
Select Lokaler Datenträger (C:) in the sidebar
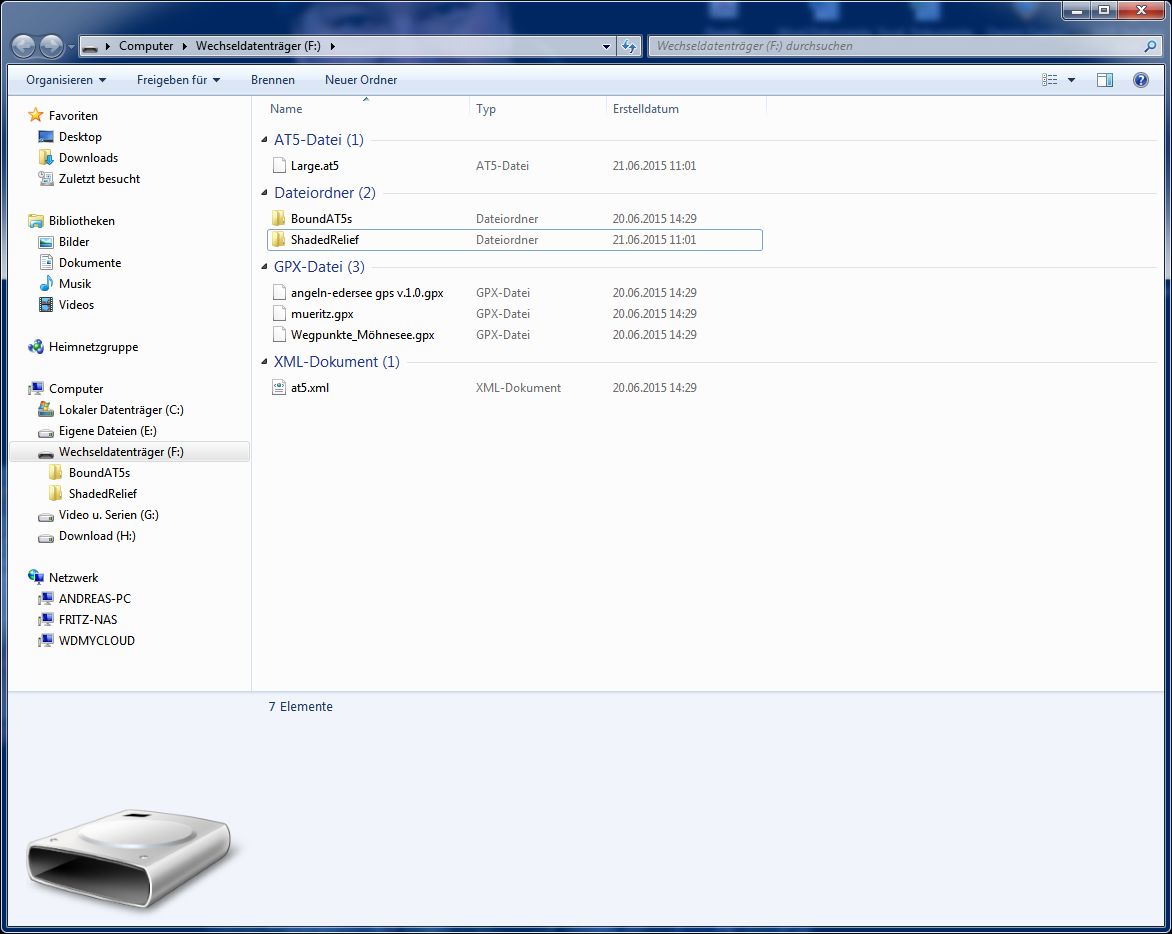click(x=120, y=410)
